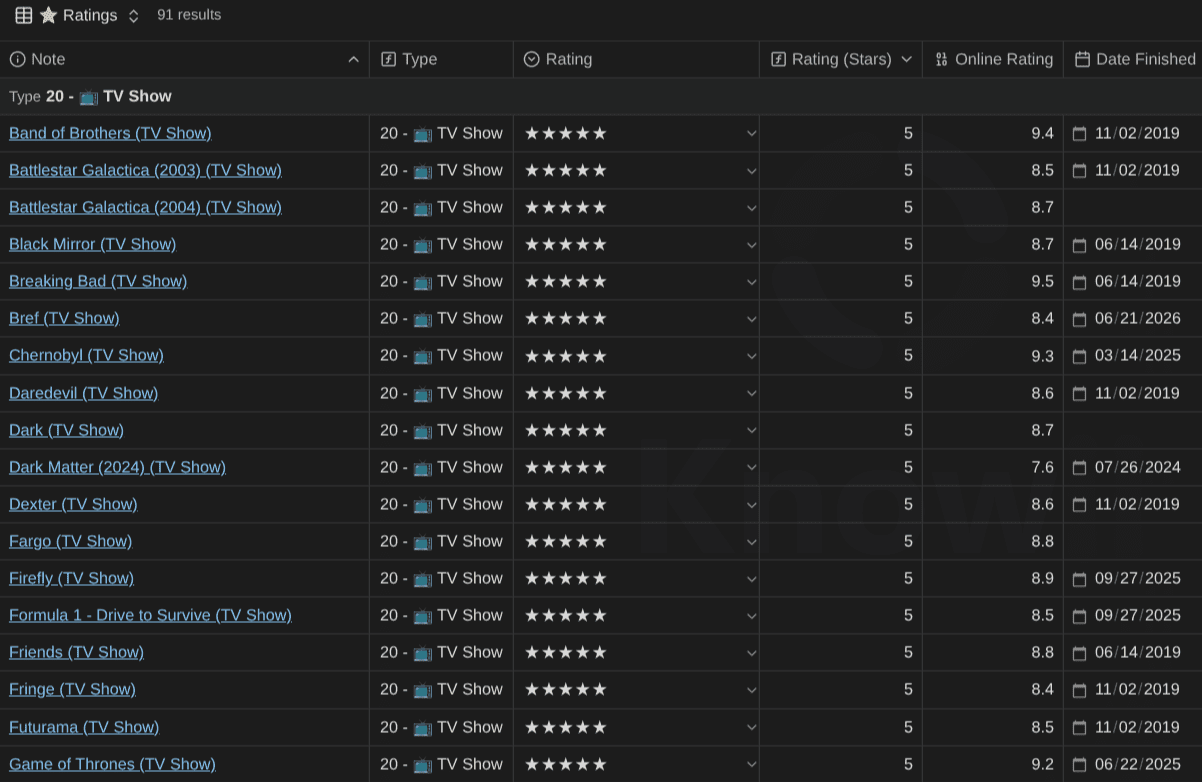Open Dark Matter (2024) (TV Show) note
This screenshot has height=782, width=1202.
pyautogui.click(x=117, y=467)
